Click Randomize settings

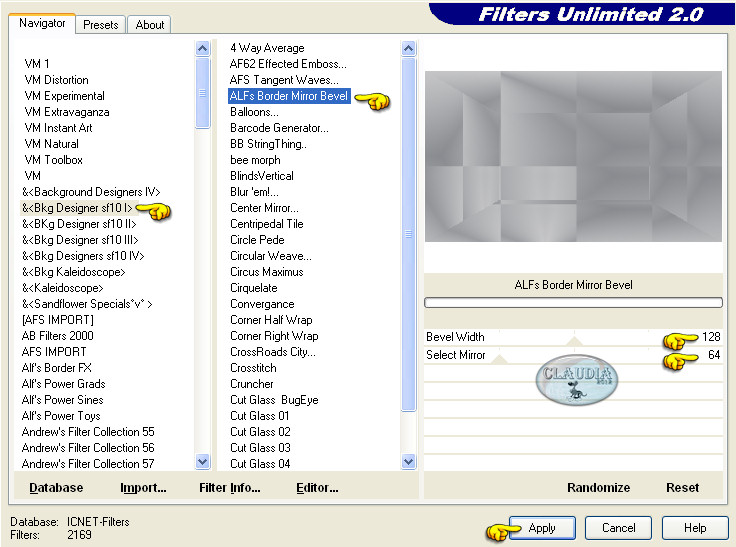point(598,488)
